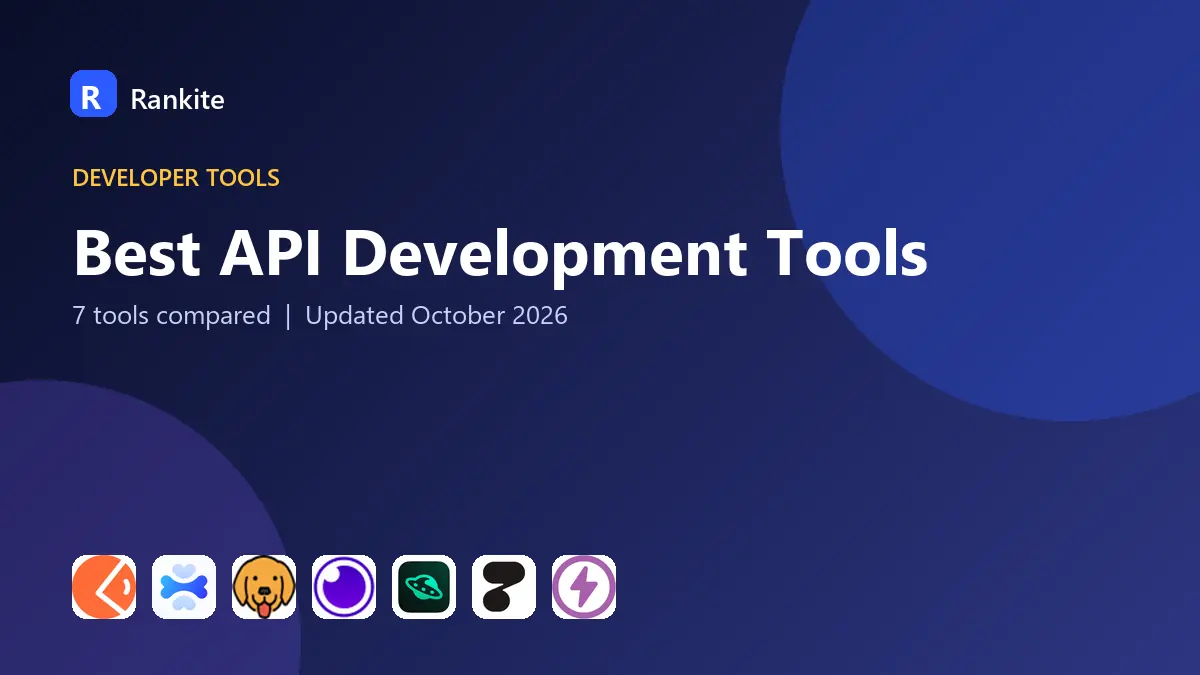Click the blue Rankite R logo icon
This screenshot has width=1200, height=675.
click(x=93, y=94)
